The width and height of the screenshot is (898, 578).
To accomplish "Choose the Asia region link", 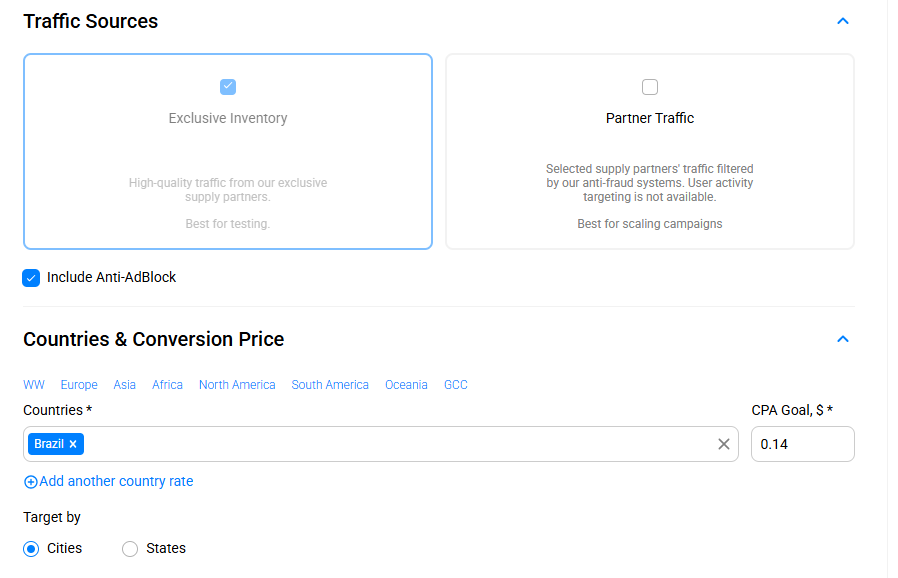I will click(x=125, y=385).
